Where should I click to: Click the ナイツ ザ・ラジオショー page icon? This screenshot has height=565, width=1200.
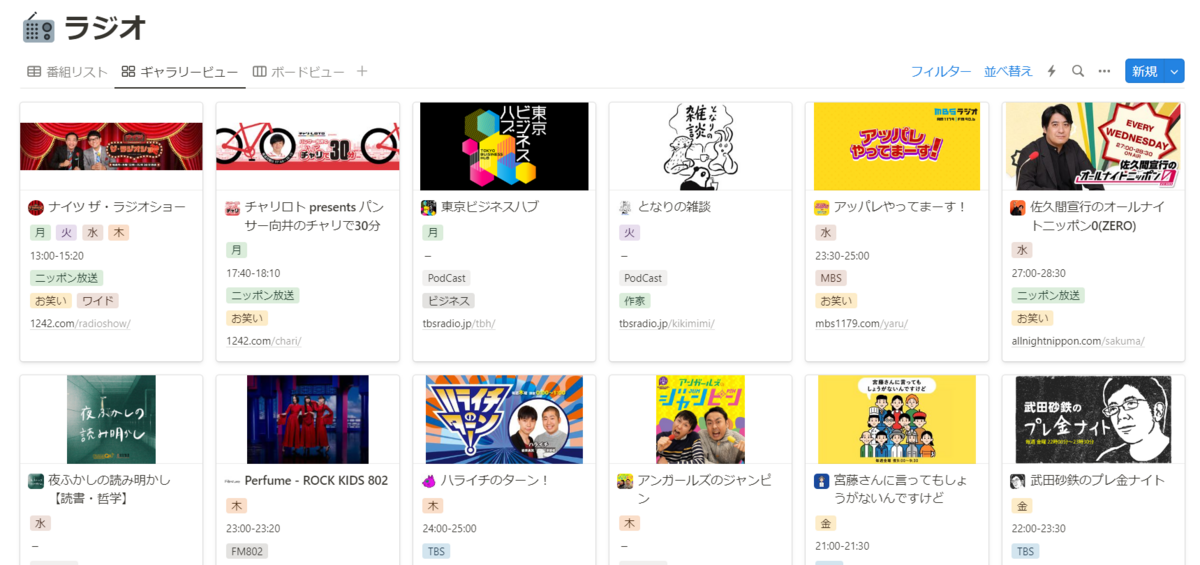[36, 207]
